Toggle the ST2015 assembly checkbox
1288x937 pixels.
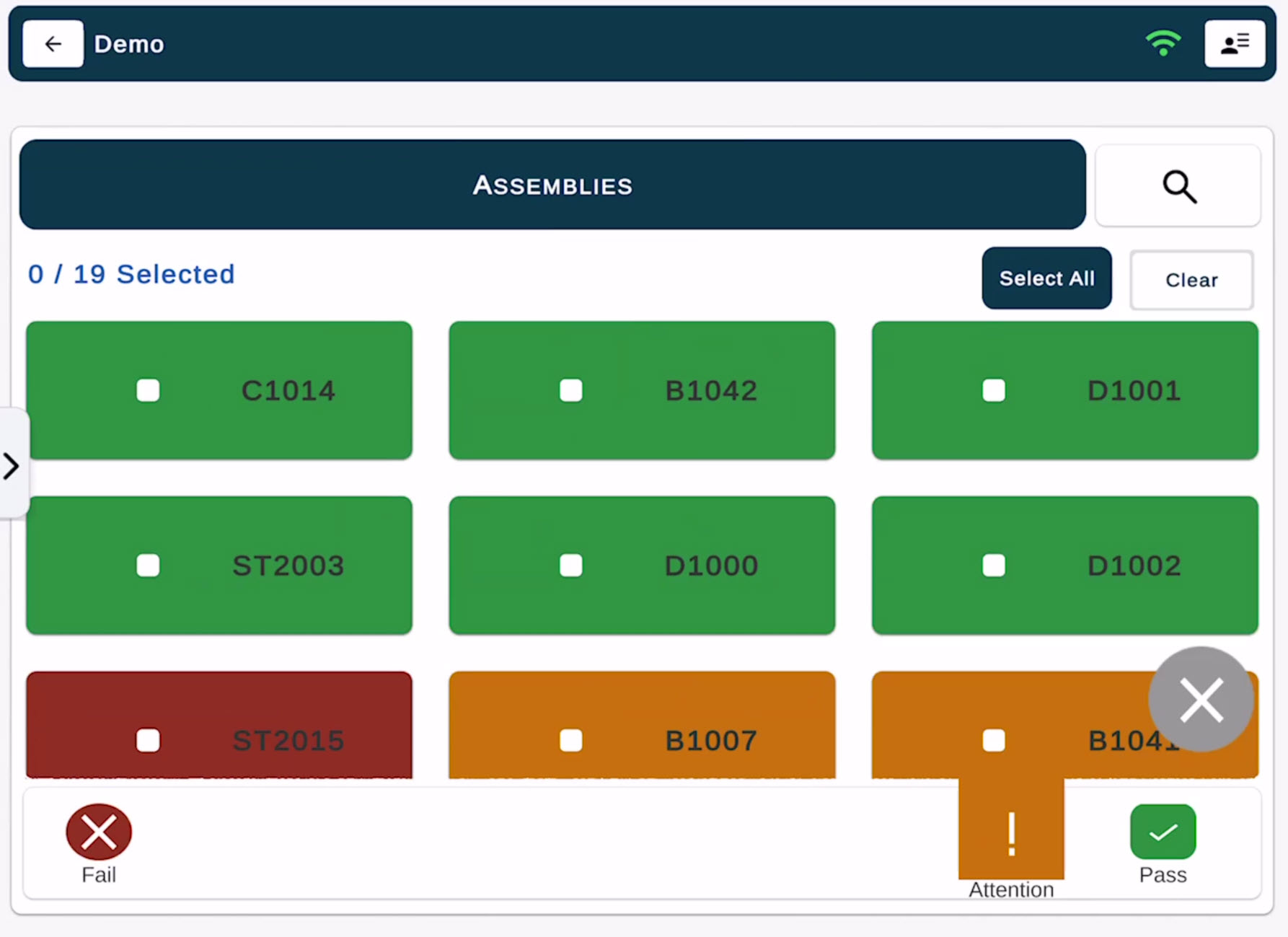[x=148, y=740]
